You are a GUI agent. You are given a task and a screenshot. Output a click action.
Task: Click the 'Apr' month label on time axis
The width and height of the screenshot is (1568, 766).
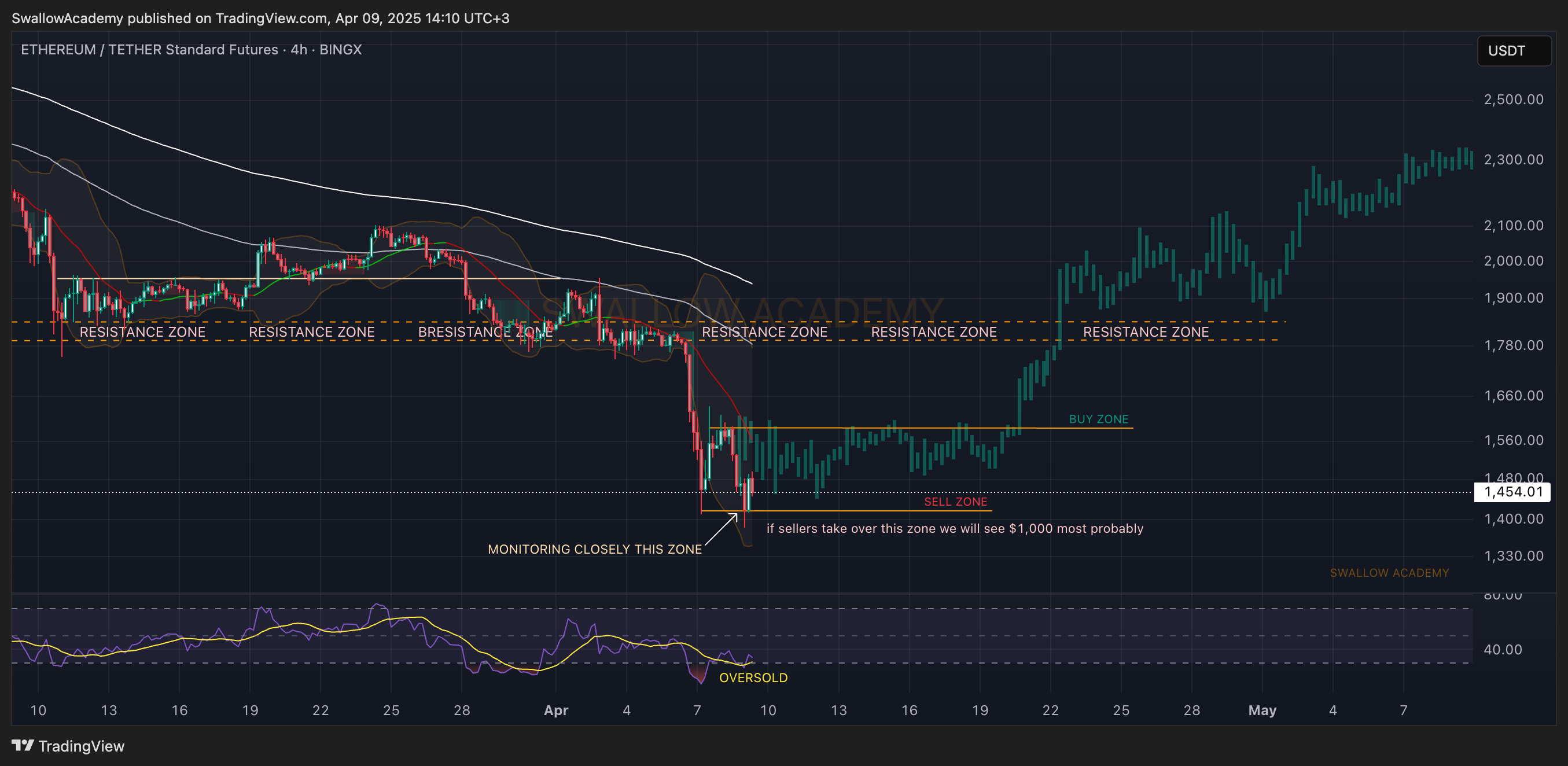tap(555, 710)
